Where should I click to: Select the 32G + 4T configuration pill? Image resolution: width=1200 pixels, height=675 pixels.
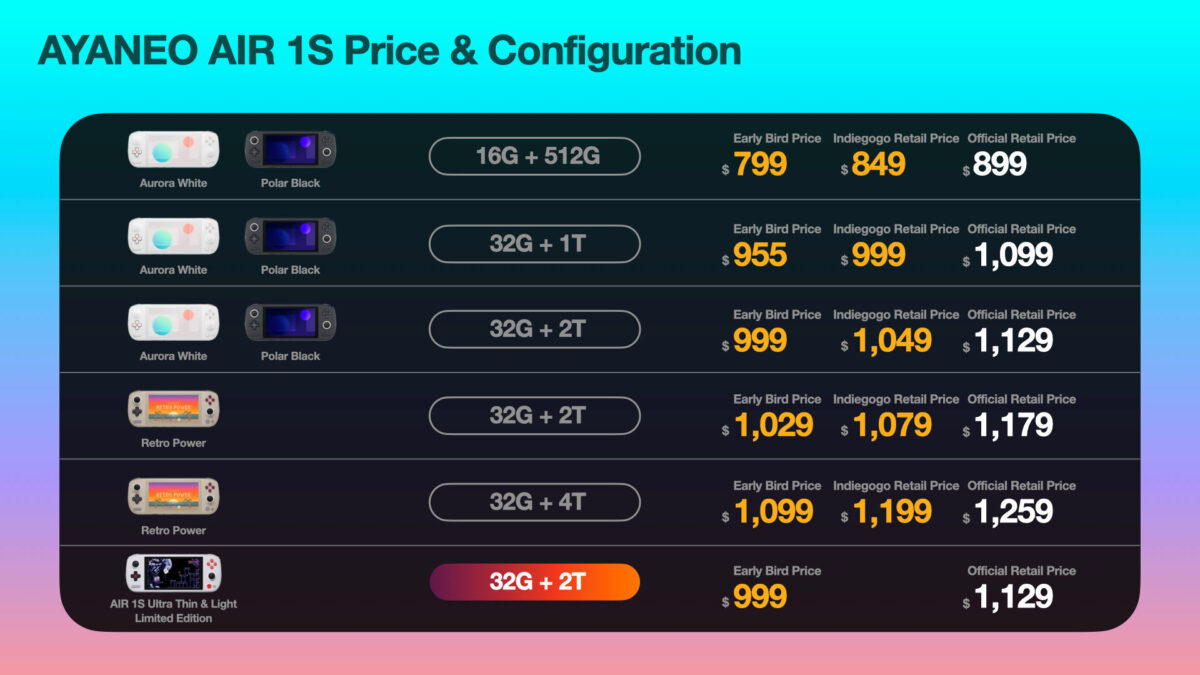pyautogui.click(x=534, y=502)
